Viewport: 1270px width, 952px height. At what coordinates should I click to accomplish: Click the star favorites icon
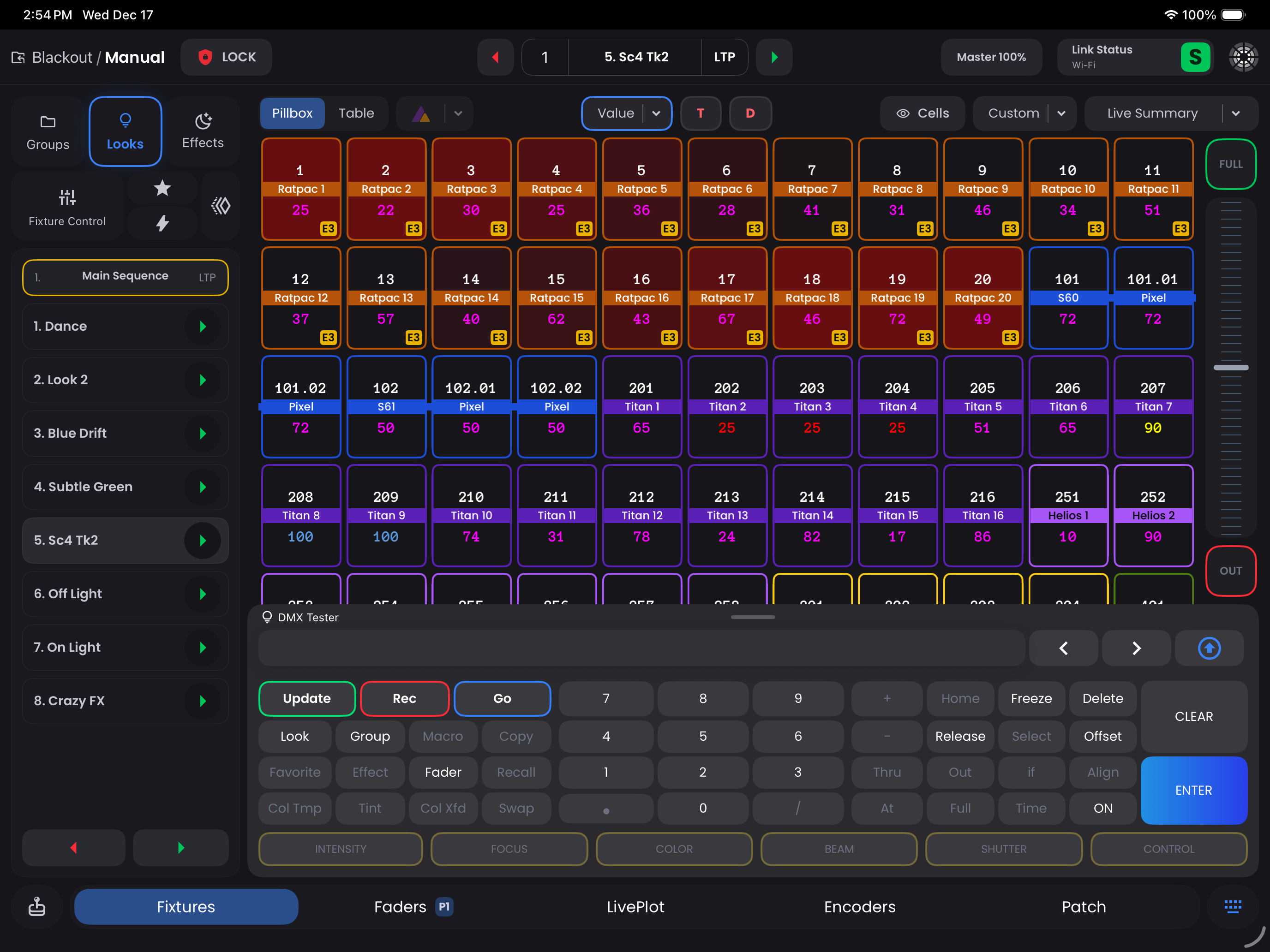click(x=162, y=188)
